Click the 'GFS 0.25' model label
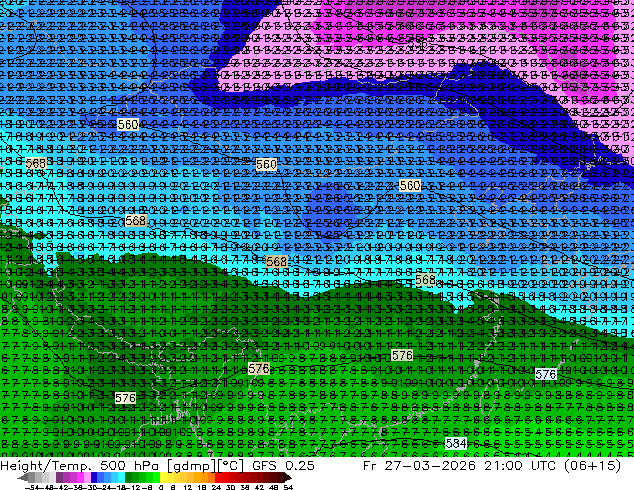 click(x=283, y=465)
